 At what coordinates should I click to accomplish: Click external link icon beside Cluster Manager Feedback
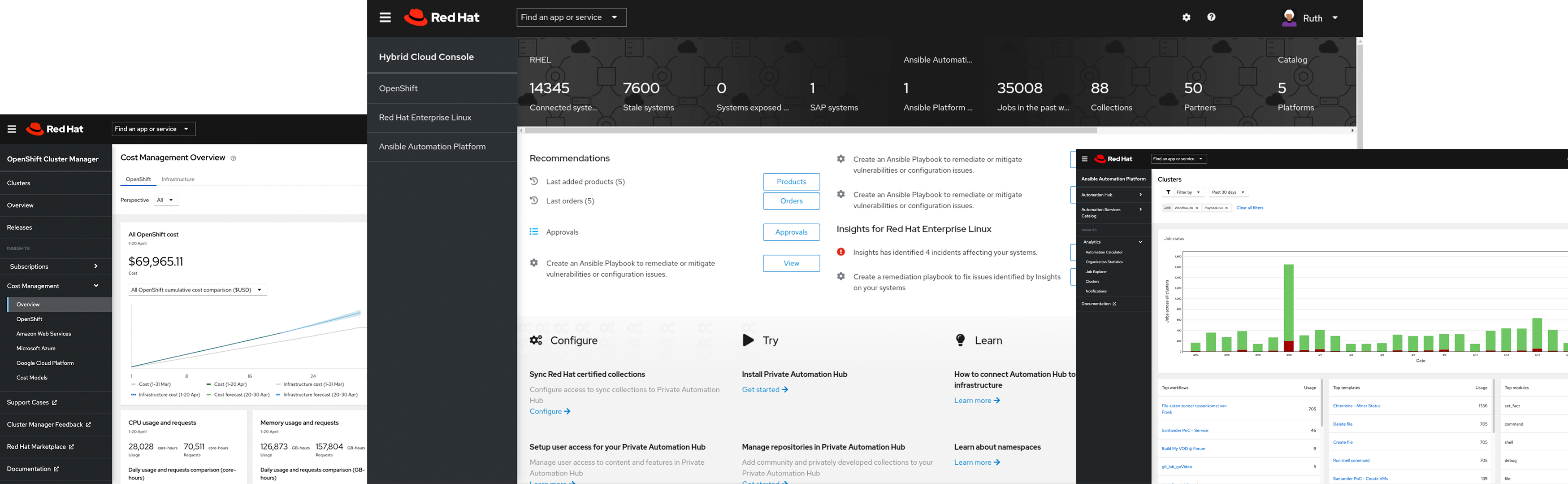point(88,425)
